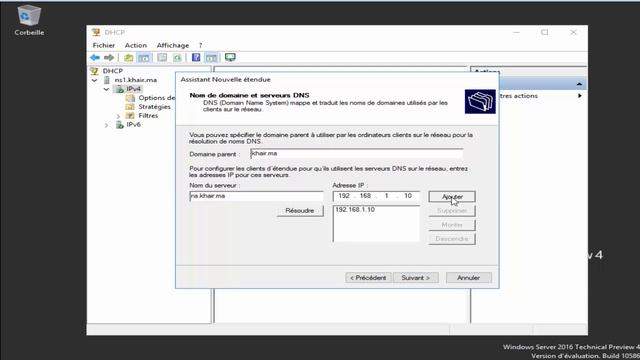
Task: Click the Stratégies folder icon
Action: pos(130,107)
